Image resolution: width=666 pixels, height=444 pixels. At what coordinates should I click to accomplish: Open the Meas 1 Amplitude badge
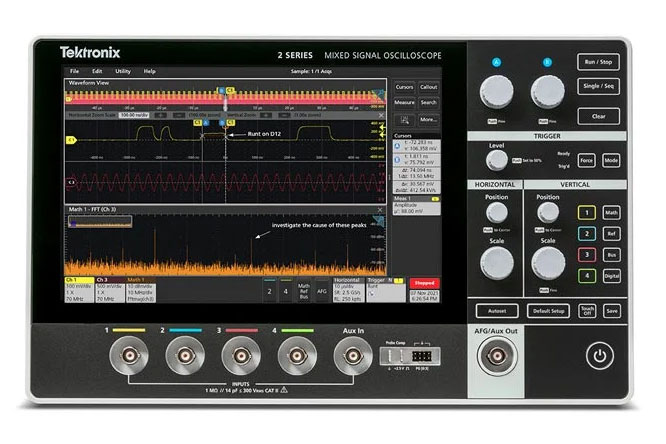416,205
